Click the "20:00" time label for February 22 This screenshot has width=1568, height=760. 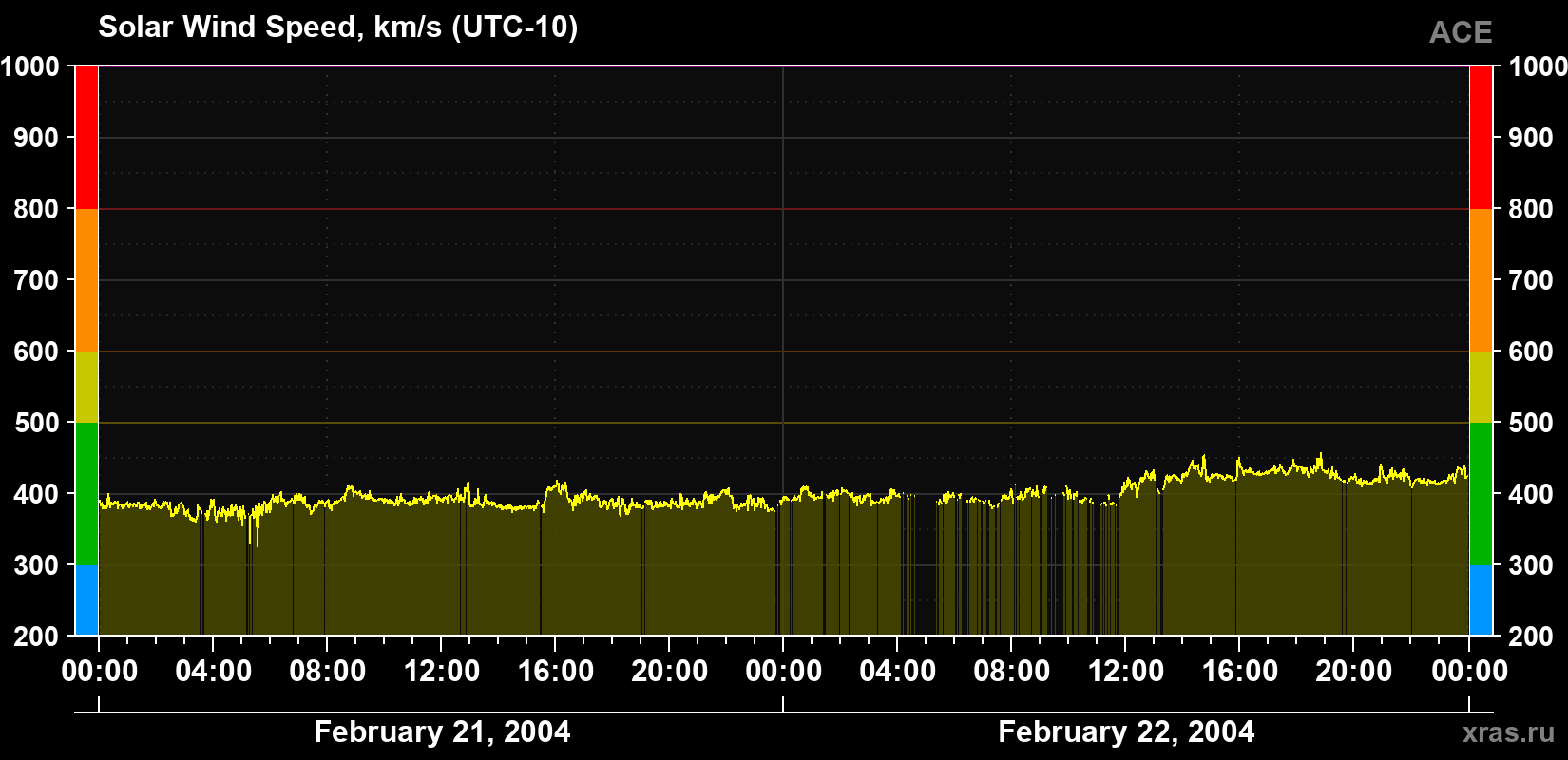pyautogui.click(x=1354, y=672)
